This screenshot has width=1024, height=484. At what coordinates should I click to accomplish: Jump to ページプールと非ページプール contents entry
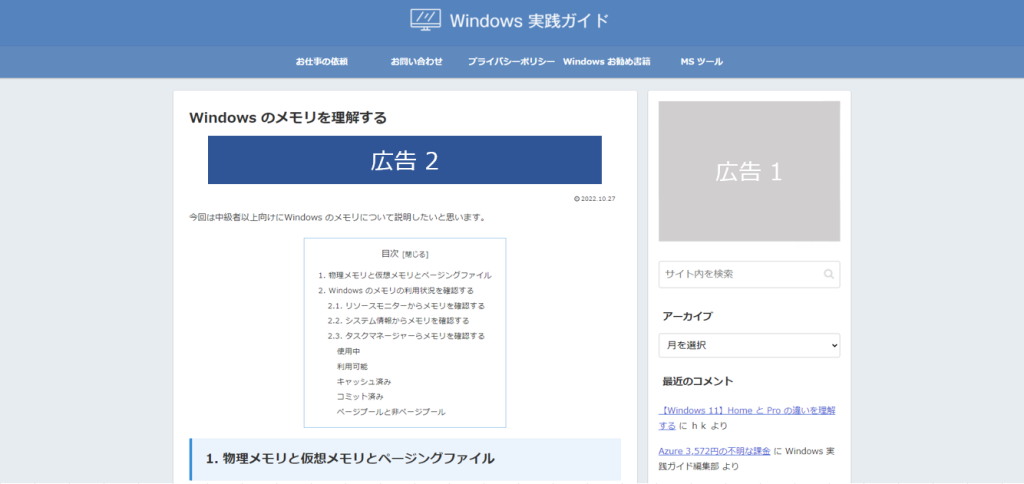tap(391, 412)
